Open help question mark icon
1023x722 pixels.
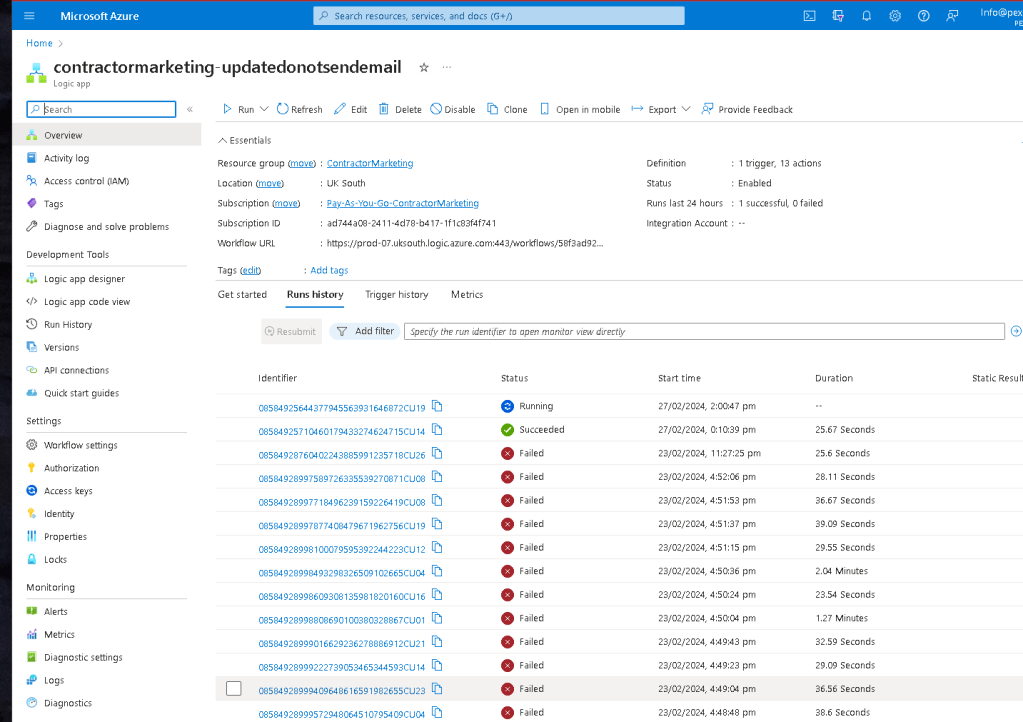tap(924, 16)
